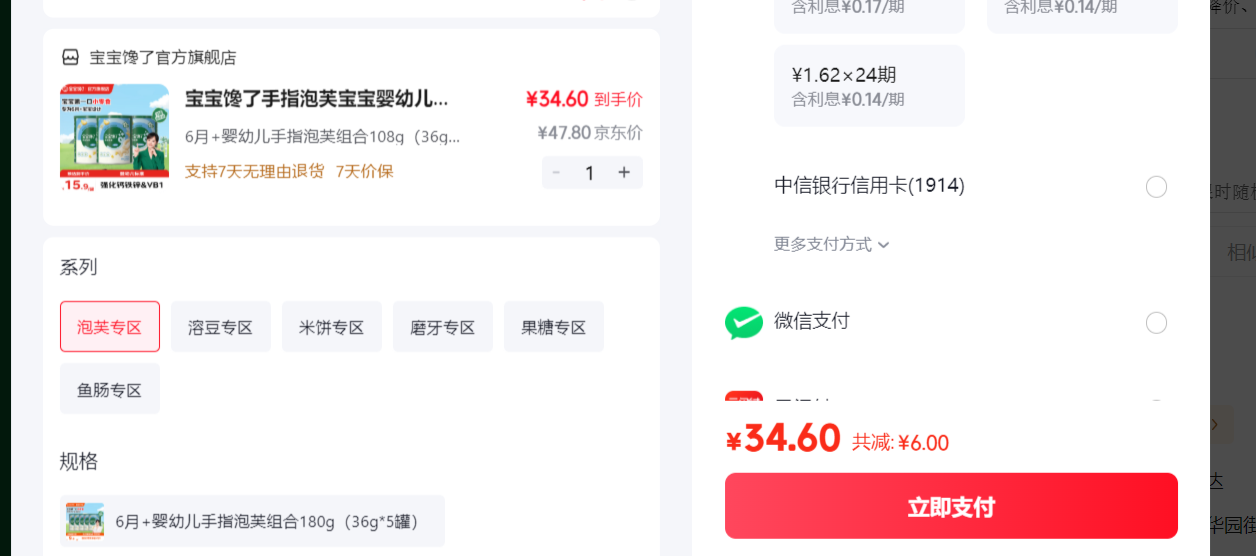Select the 鱼肠专区 series option

(x=110, y=389)
